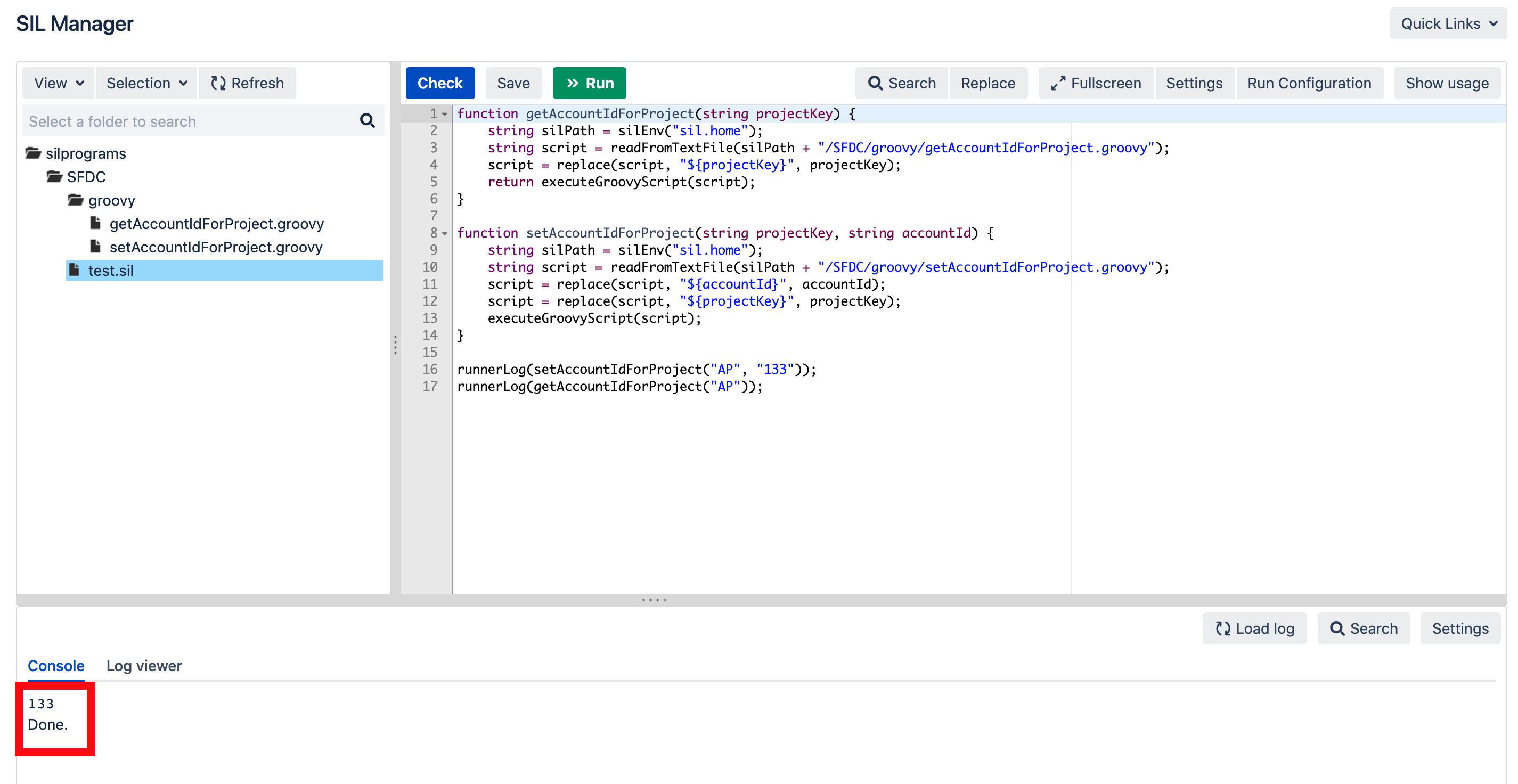
Task: Open console panel Settings
Action: [1461, 628]
